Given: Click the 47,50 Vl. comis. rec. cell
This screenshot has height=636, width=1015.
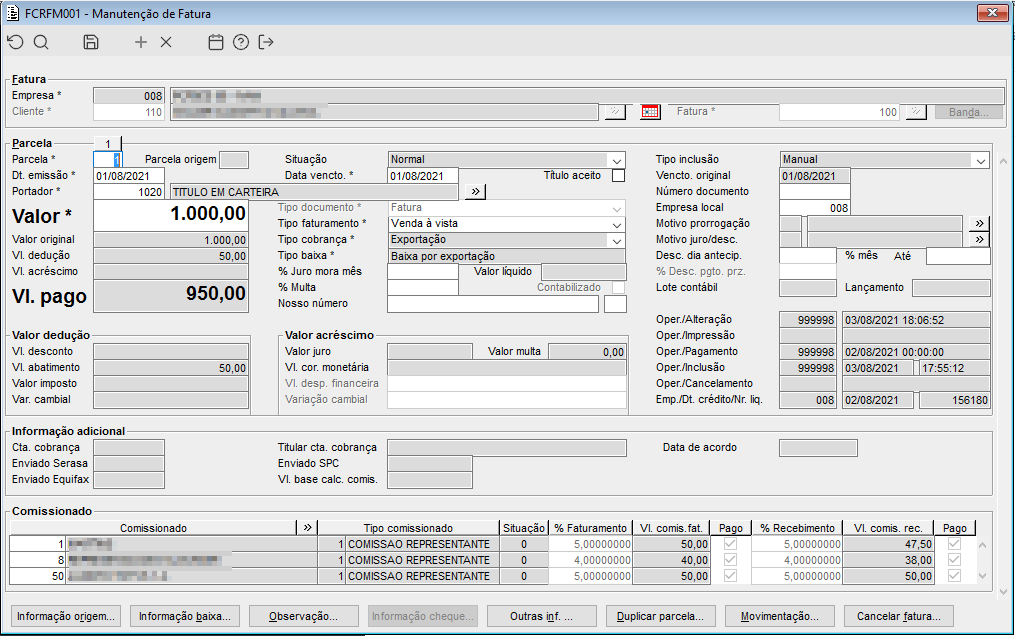Looking at the screenshot, I should point(889,543).
